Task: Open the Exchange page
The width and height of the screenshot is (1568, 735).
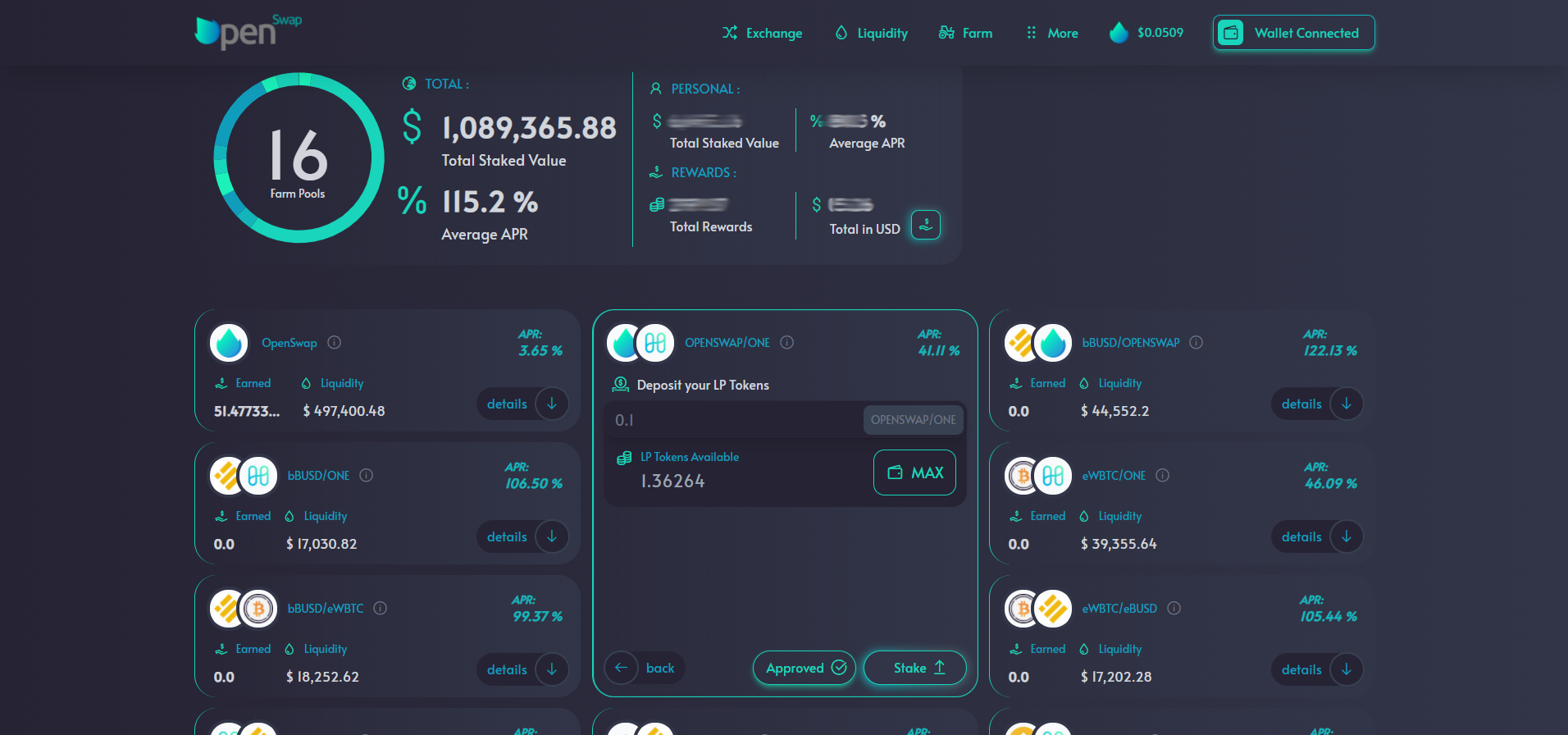Action: [762, 33]
